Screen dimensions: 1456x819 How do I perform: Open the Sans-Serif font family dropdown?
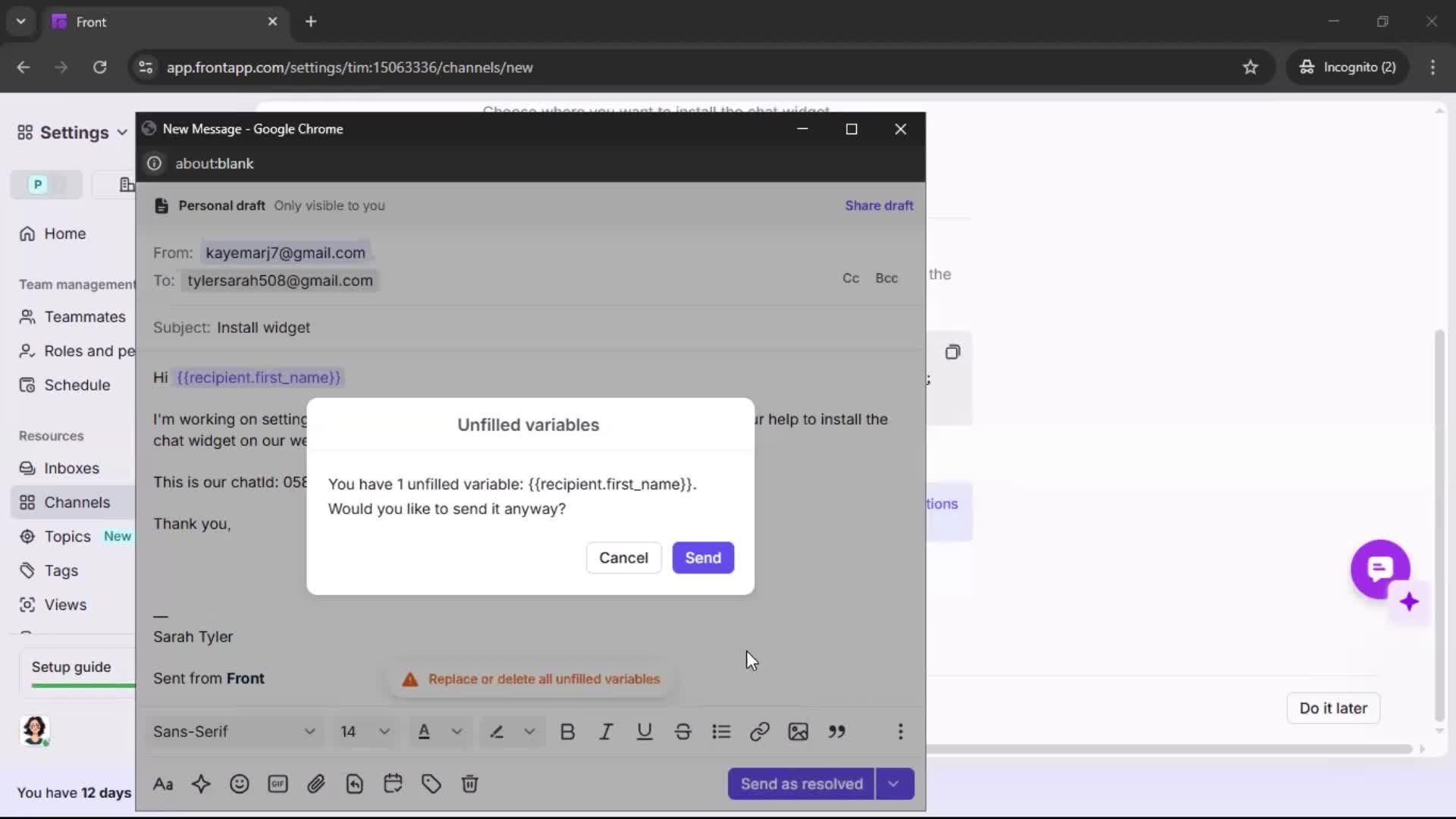234,731
